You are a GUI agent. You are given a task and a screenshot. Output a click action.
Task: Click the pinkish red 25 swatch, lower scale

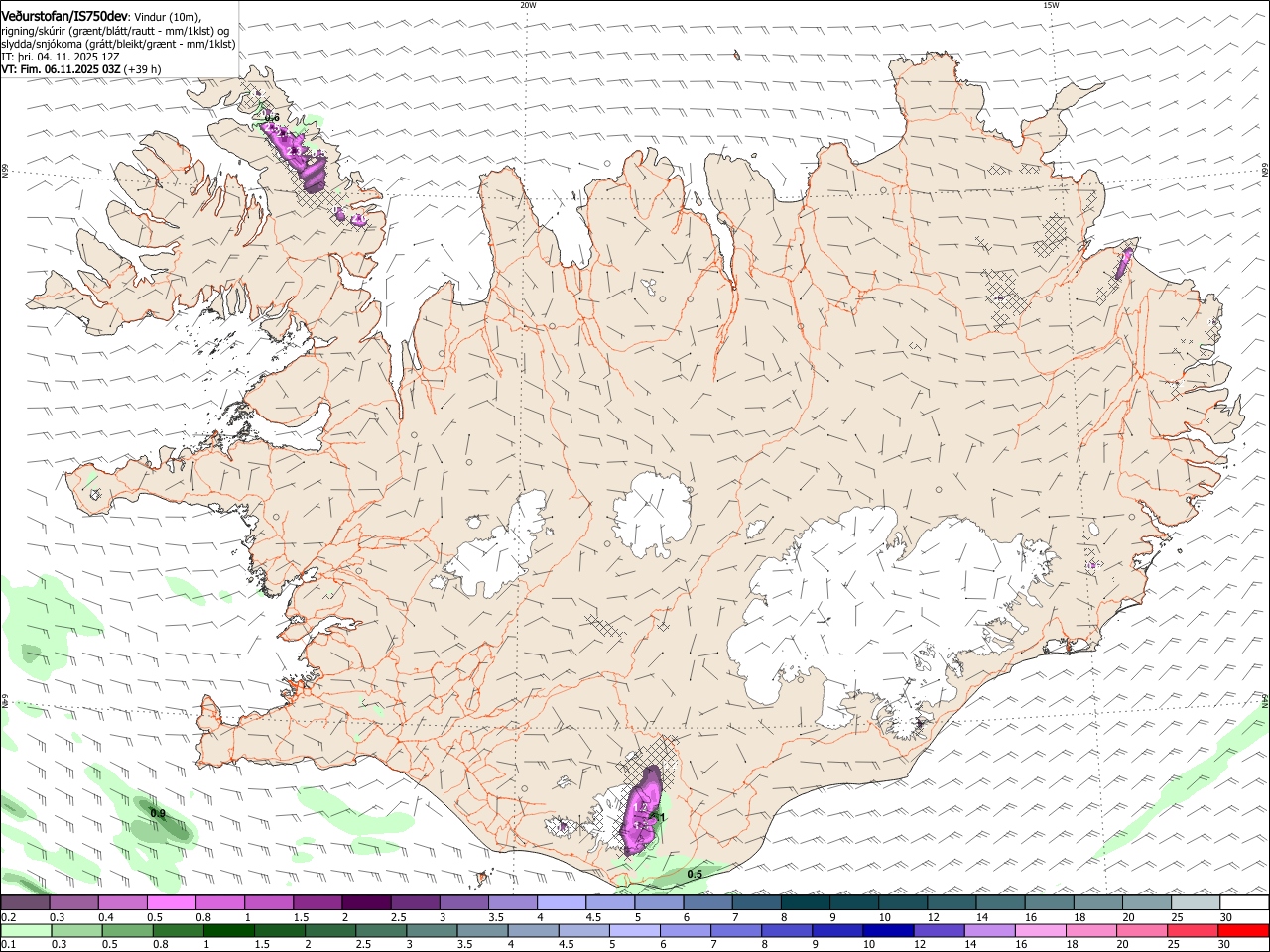tap(1194, 930)
